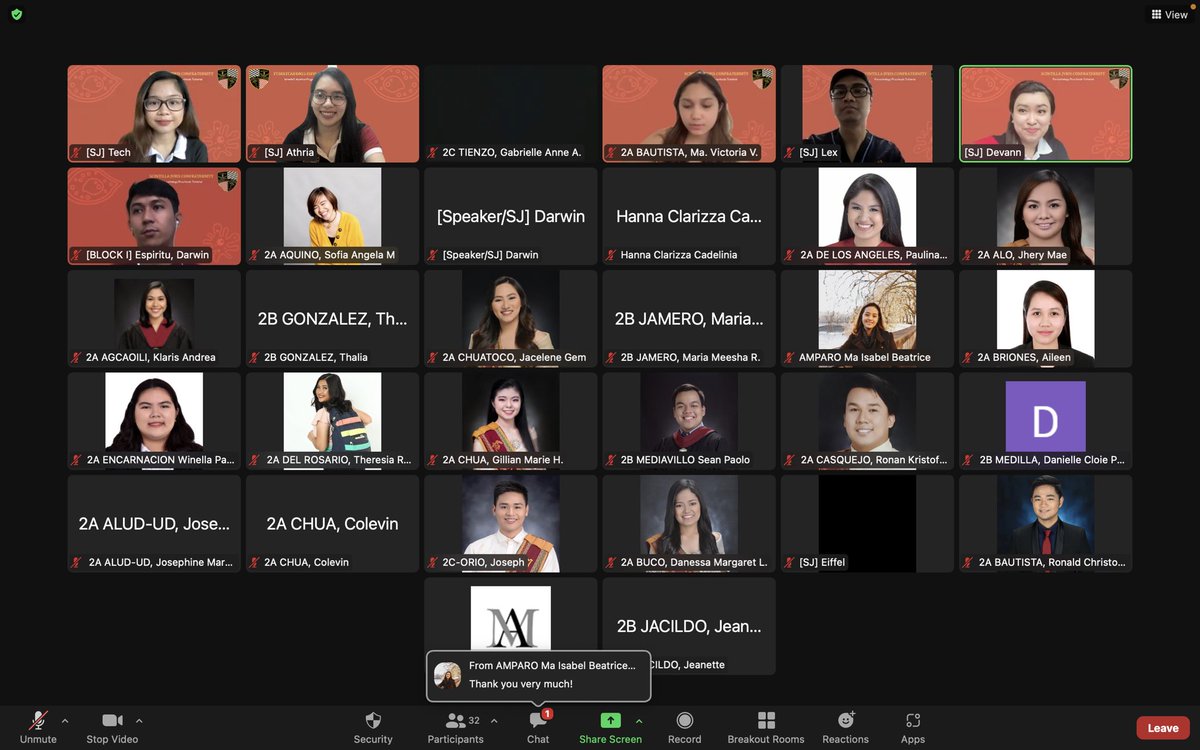This screenshot has height=750, width=1200.
Task: Open Breakout Rooms
Action: tap(766, 727)
